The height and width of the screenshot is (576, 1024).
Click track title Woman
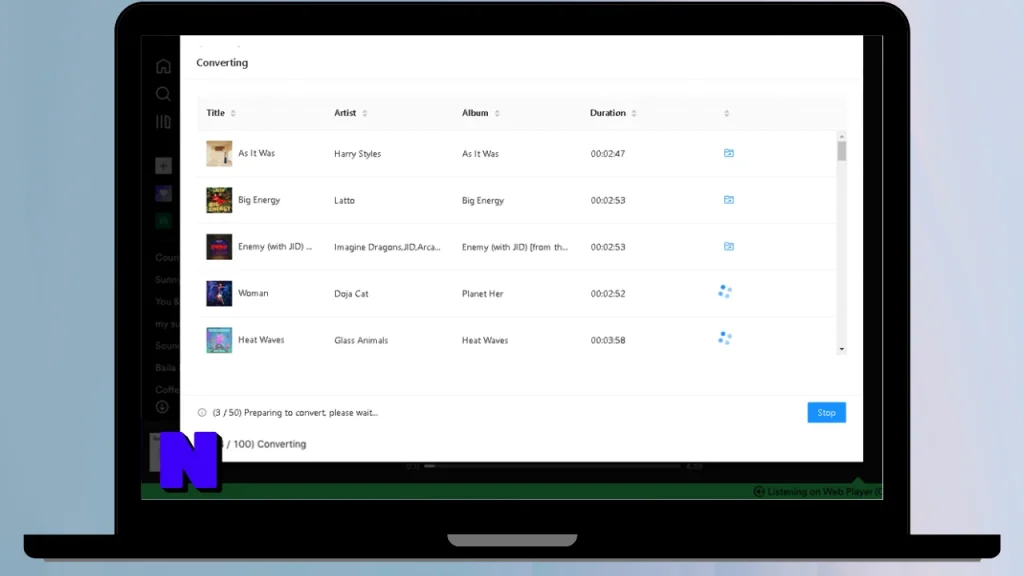pyautogui.click(x=253, y=293)
